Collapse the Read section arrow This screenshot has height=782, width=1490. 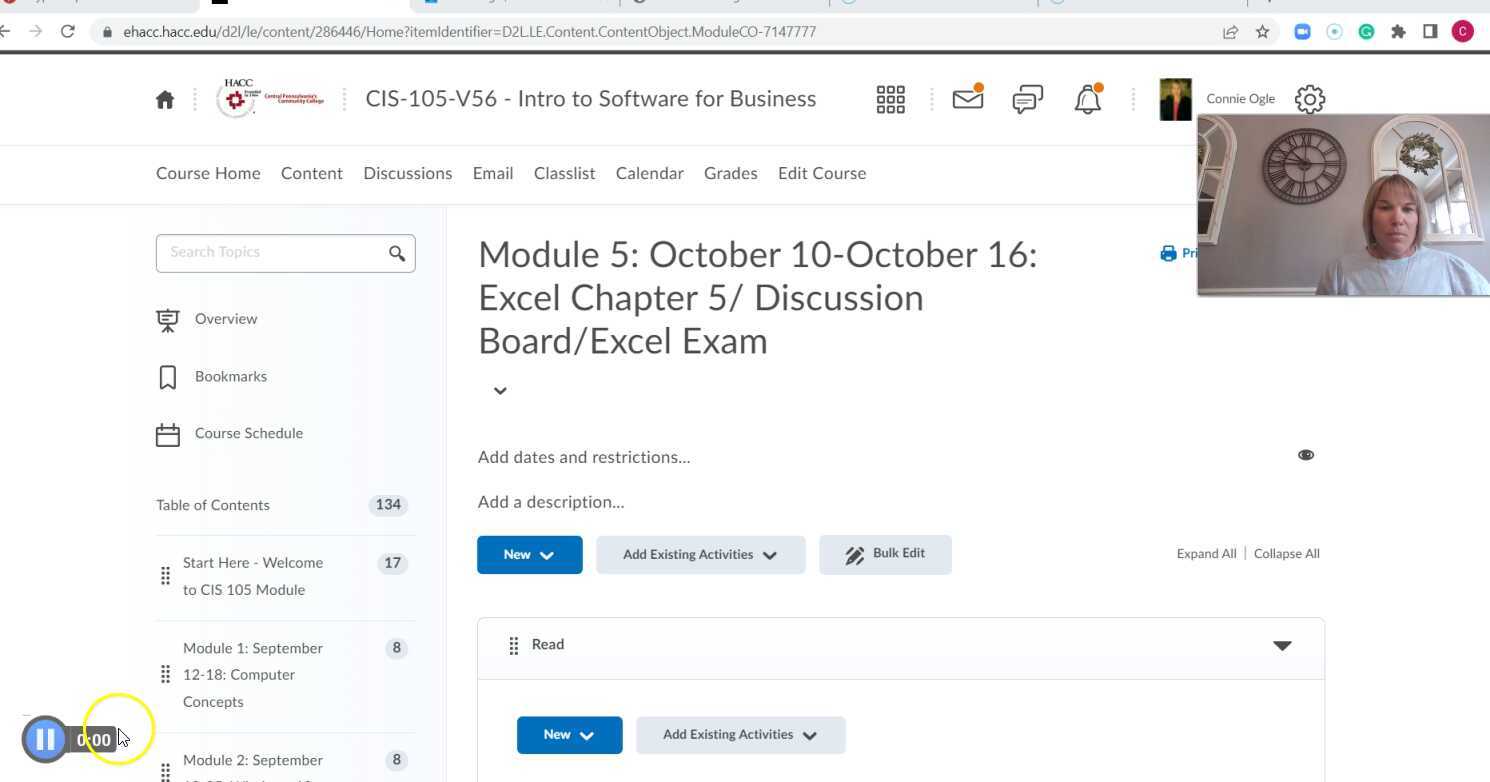[x=1282, y=645]
